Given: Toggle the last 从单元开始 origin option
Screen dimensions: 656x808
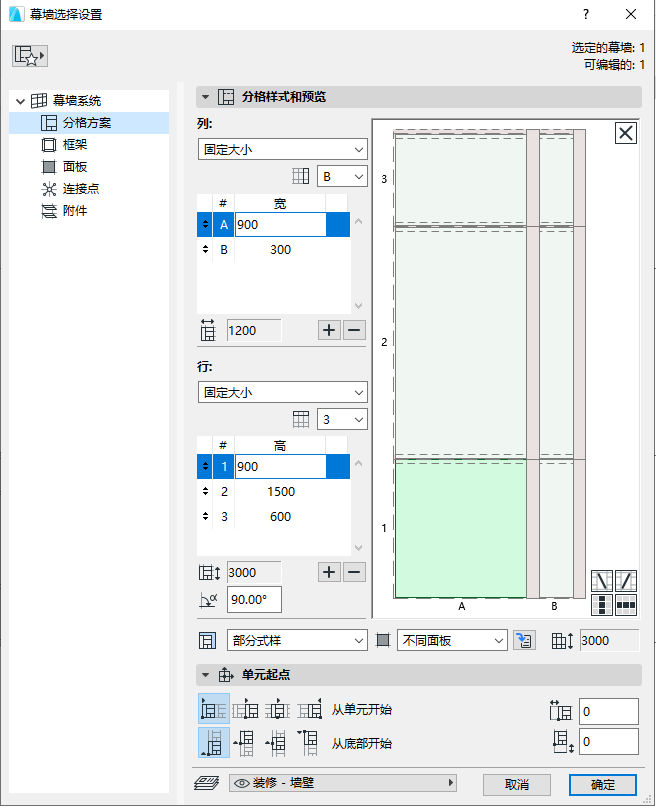Looking at the screenshot, I should click(x=310, y=710).
